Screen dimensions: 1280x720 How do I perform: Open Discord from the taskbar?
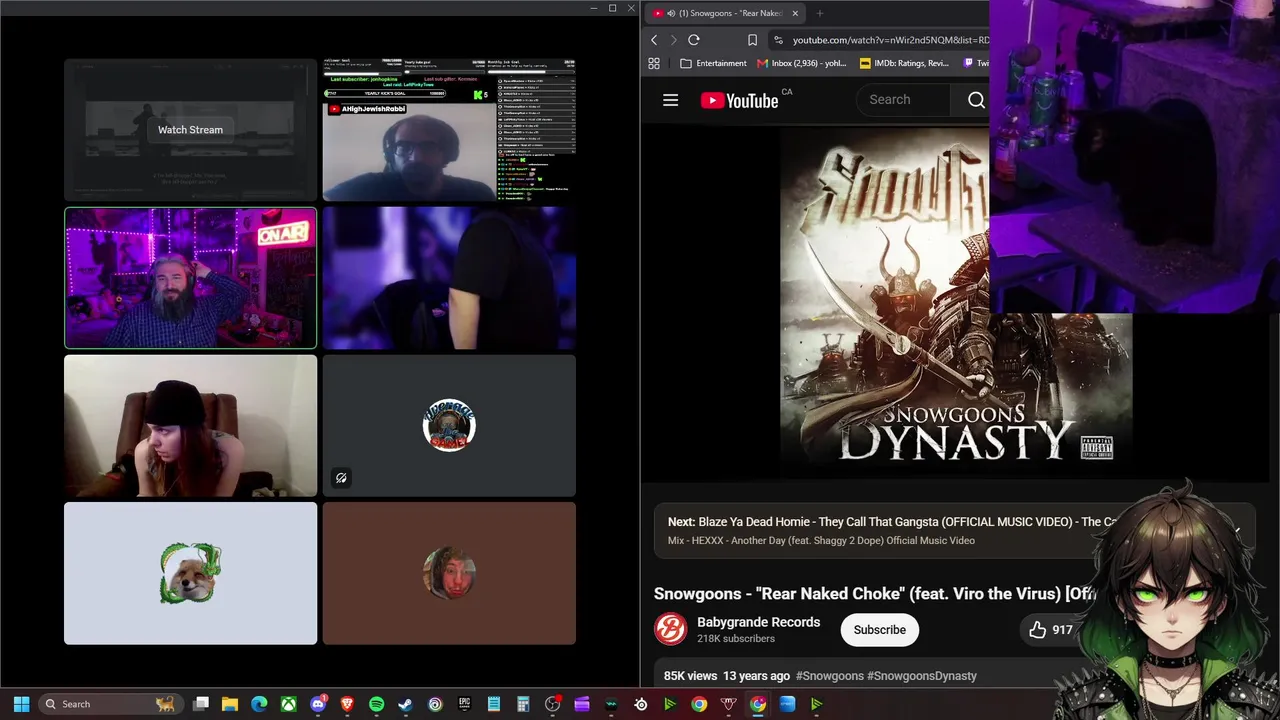(318, 704)
